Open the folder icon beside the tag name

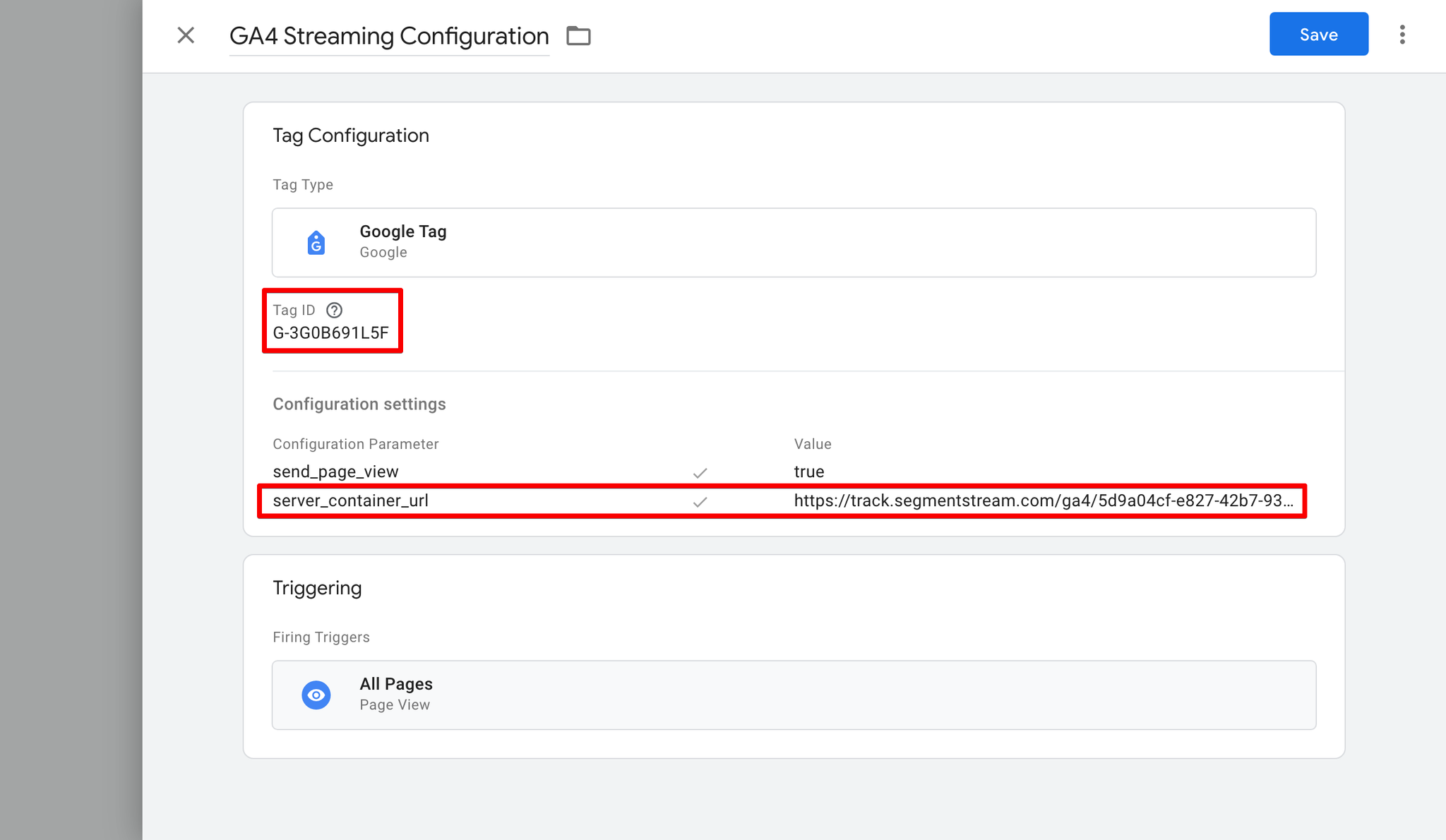tap(578, 35)
